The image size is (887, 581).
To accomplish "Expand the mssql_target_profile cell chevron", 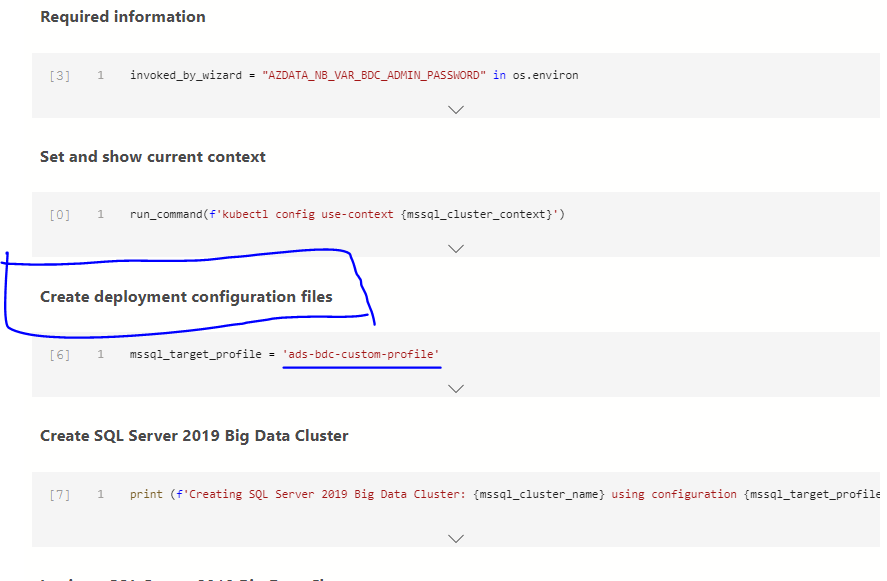I will (x=455, y=388).
